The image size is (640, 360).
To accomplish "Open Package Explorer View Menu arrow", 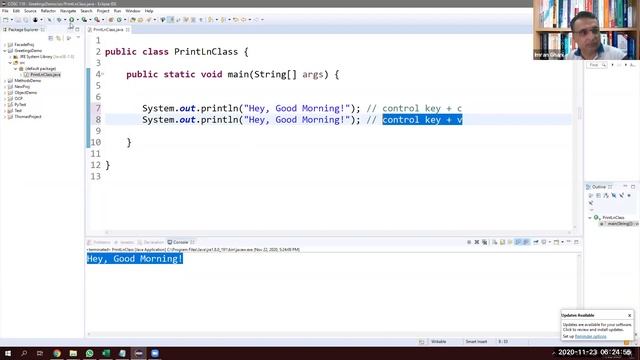I will (78, 38).
